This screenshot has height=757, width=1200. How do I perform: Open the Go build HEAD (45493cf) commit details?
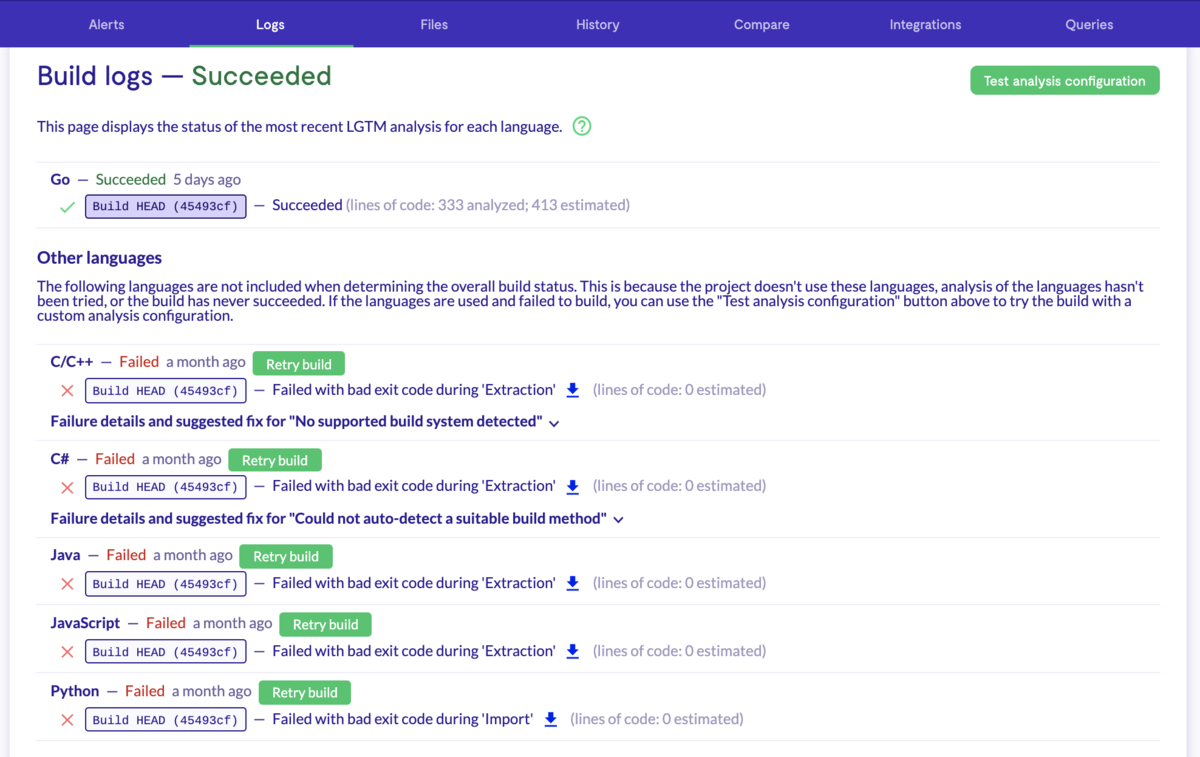[x=165, y=207]
